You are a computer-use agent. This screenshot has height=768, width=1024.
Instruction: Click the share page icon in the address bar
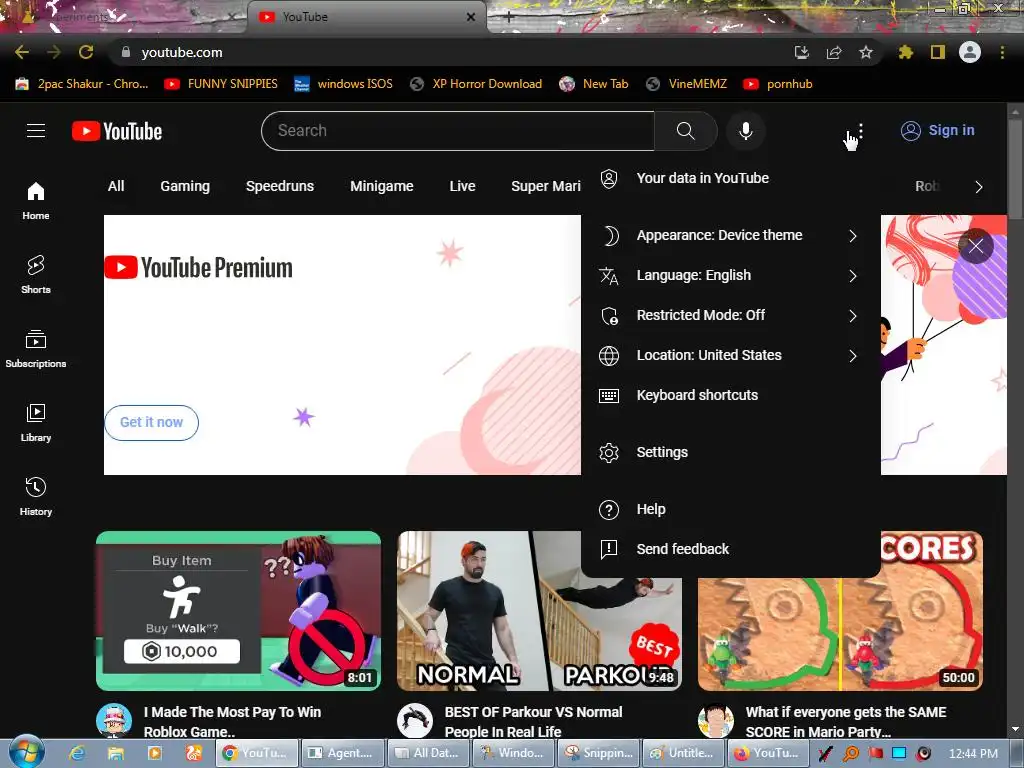(x=833, y=52)
